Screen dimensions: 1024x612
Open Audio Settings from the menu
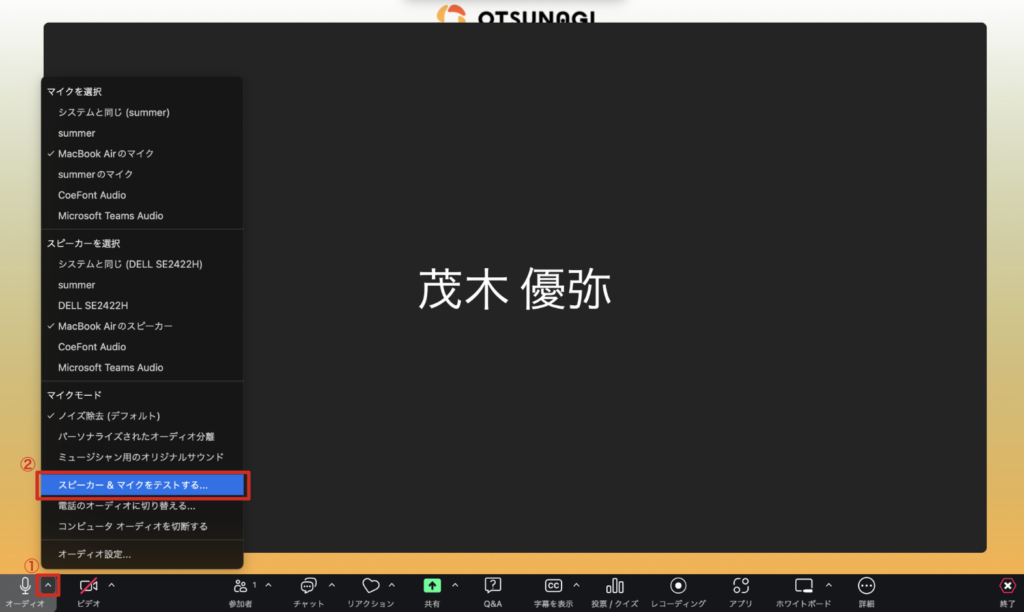94,554
